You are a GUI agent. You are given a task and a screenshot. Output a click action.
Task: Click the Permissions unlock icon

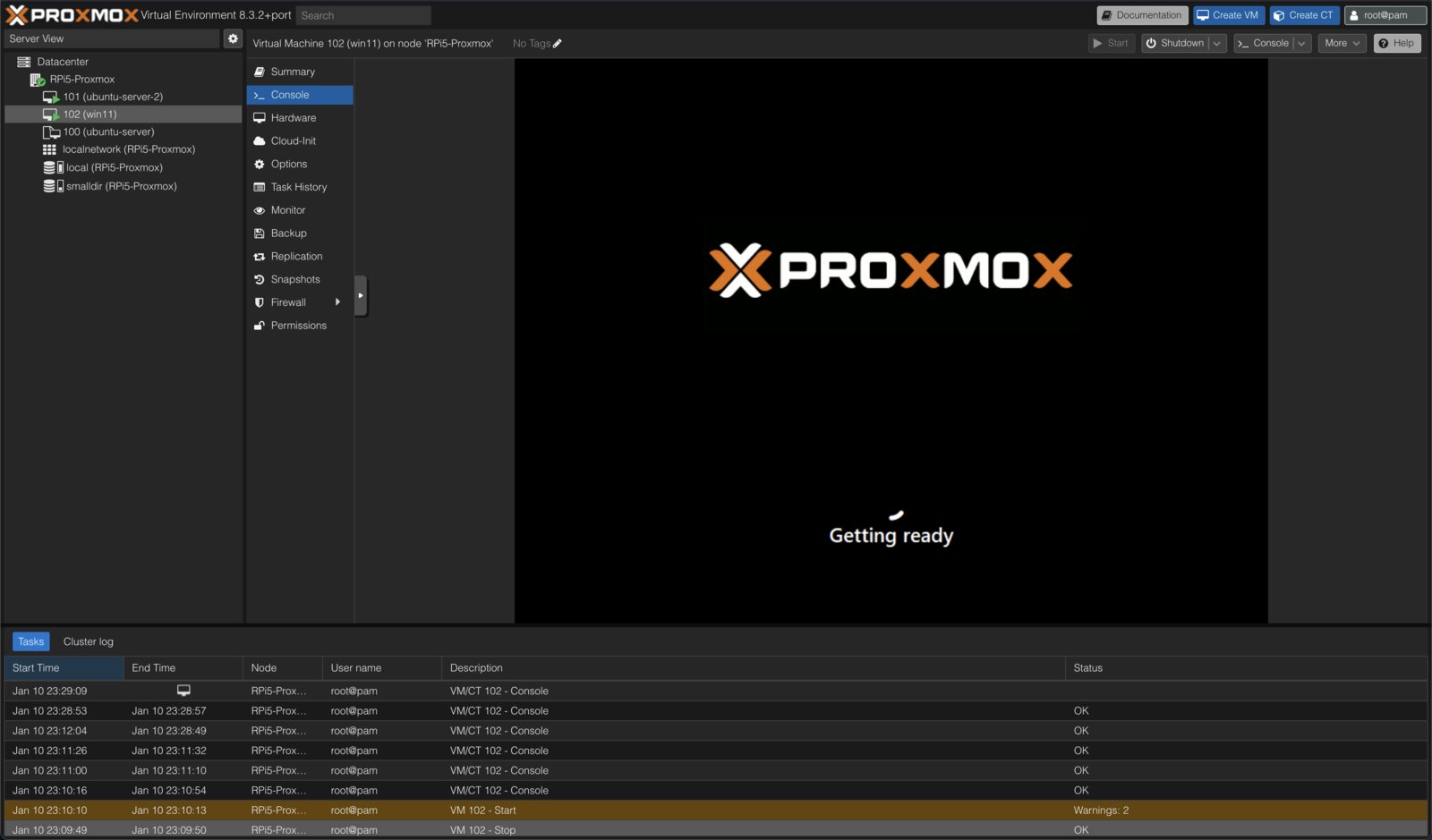click(x=260, y=326)
